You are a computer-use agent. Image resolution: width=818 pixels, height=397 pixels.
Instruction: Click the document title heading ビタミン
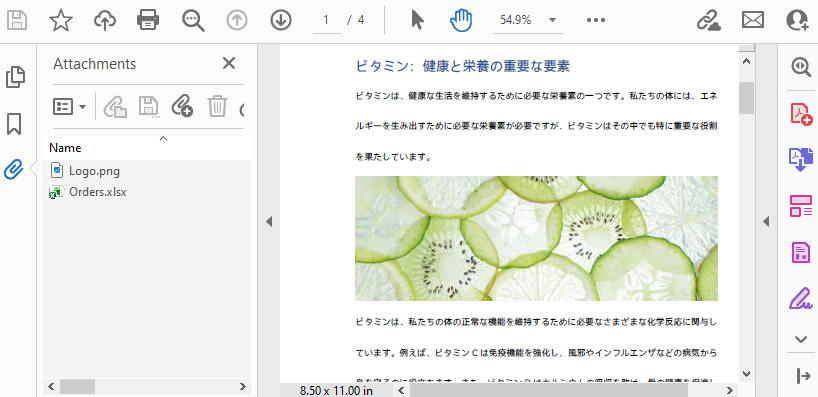point(462,66)
